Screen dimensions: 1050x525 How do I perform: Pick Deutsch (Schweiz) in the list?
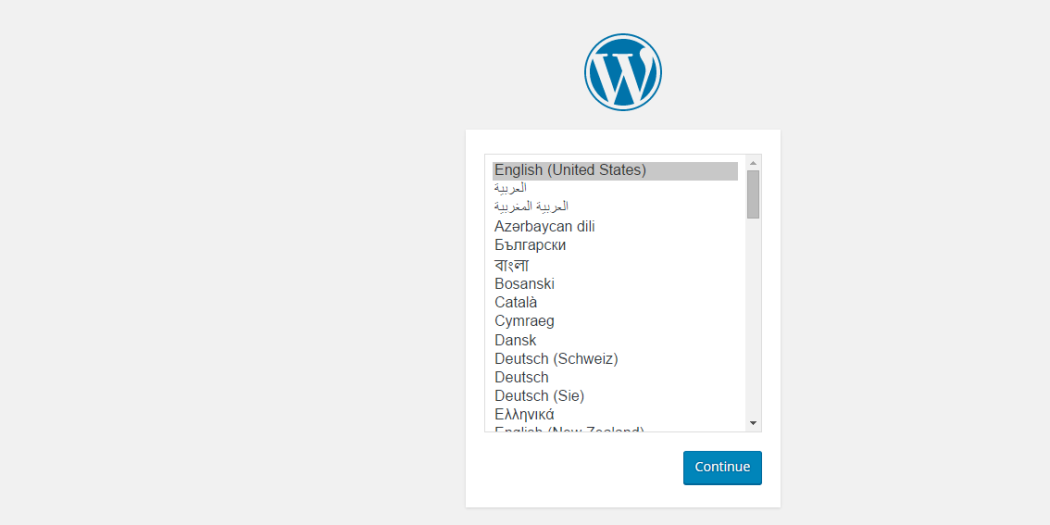tap(615, 359)
